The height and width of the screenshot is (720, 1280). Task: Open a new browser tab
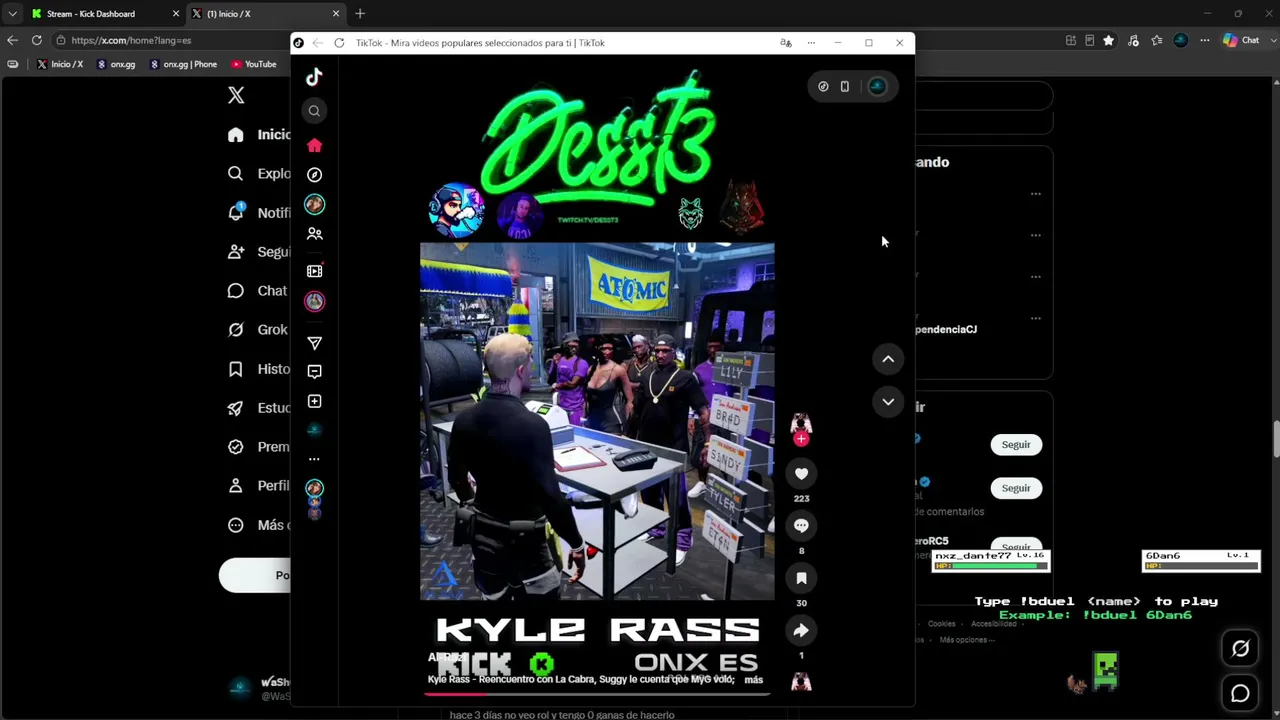pyautogui.click(x=360, y=14)
